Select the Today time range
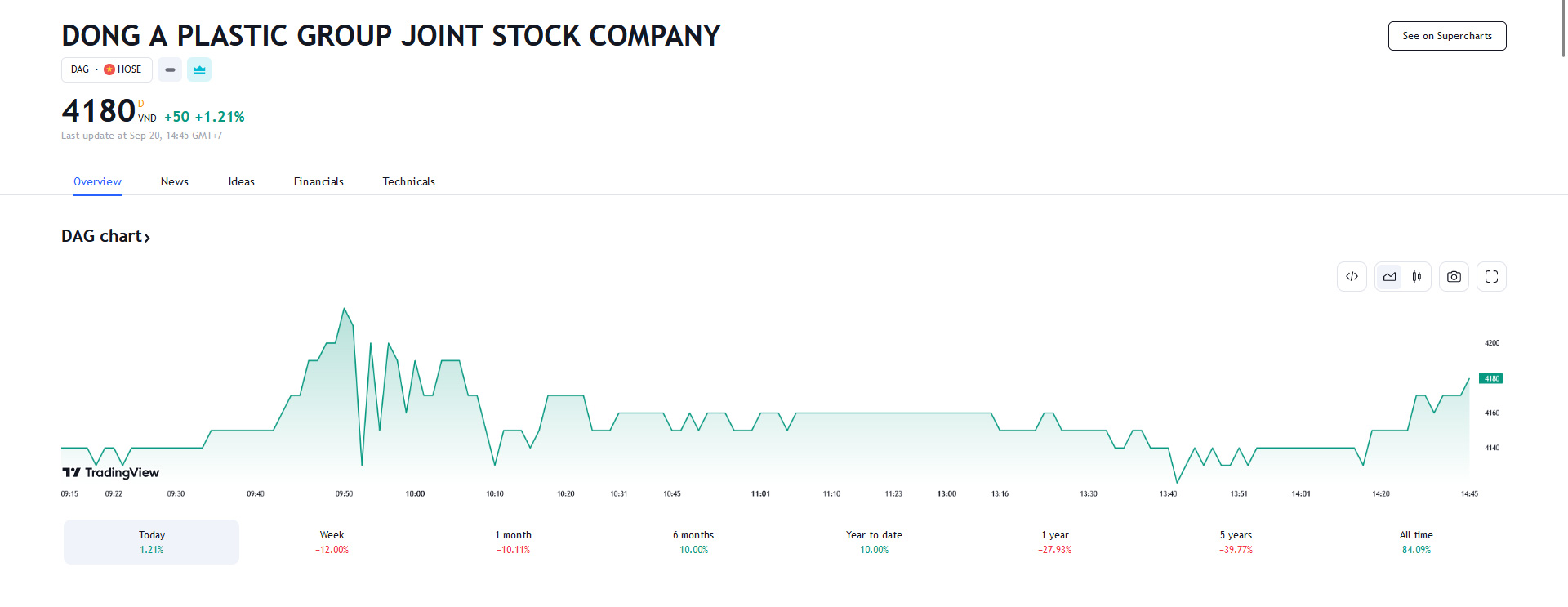 click(x=152, y=542)
